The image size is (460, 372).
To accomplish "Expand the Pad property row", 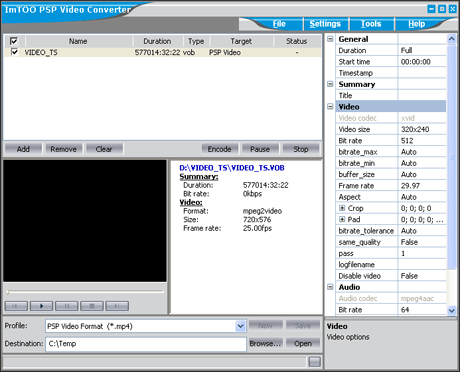I will point(342,219).
